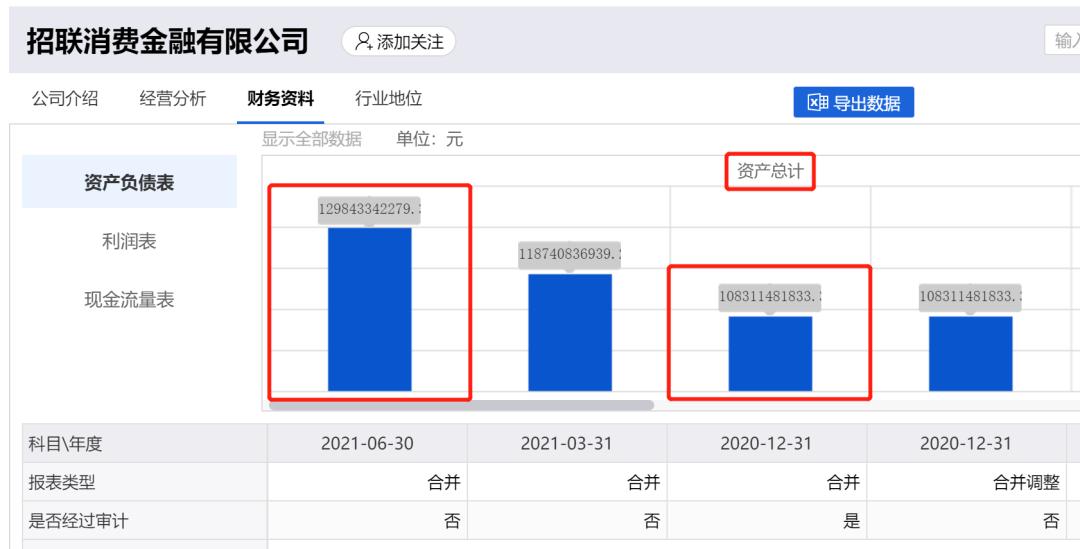Click the 2020-12-31 合并调整 bar
The width and height of the screenshot is (1080, 549).
(x=970, y=353)
